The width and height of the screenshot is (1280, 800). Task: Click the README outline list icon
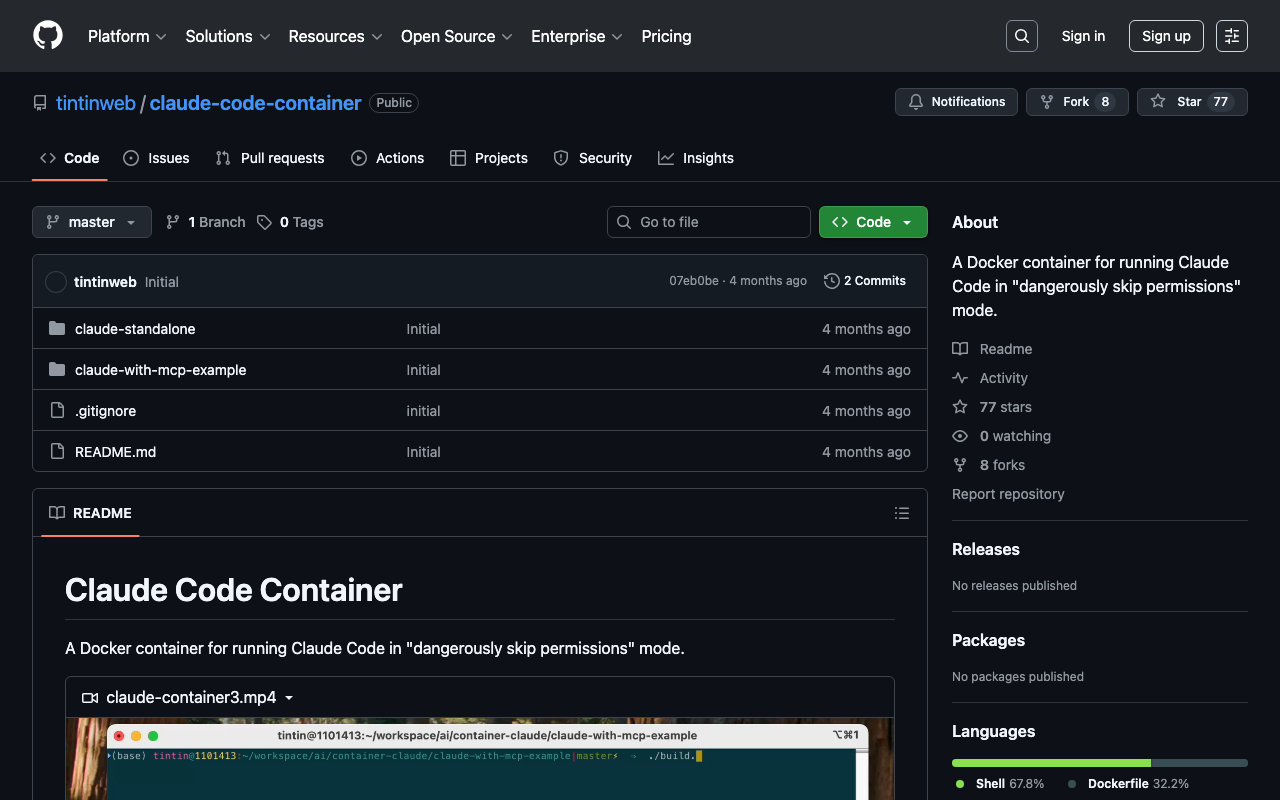click(x=901, y=513)
